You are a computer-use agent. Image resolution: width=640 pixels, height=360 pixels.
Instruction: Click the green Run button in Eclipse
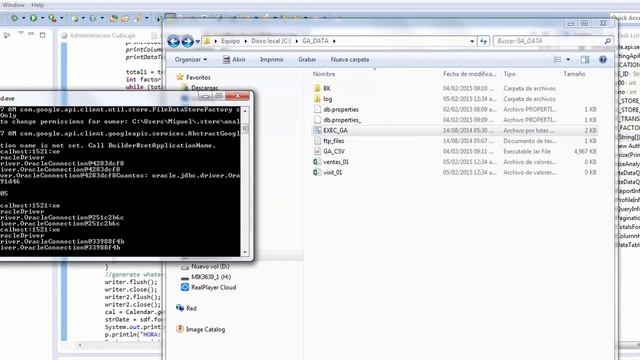pyautogui.click(x=33, y=18)
